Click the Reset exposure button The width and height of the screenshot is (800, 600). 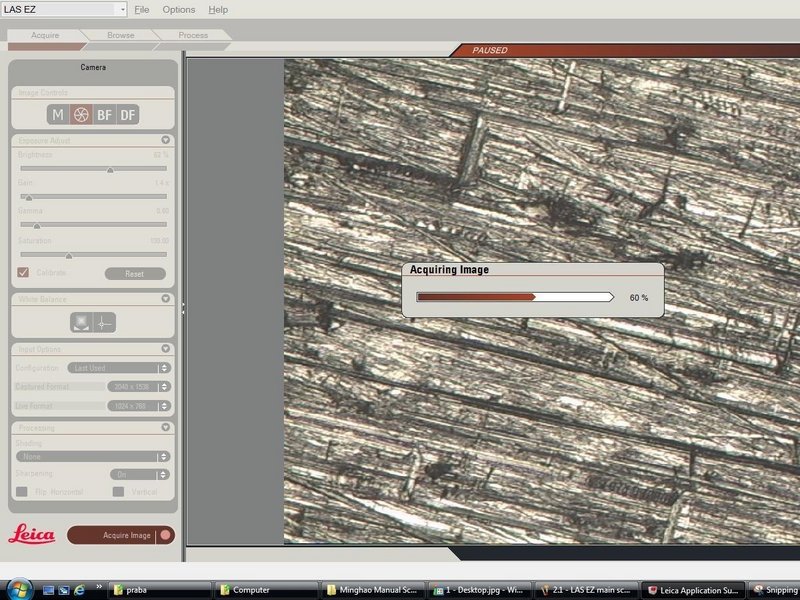click(x=135, y=274)
